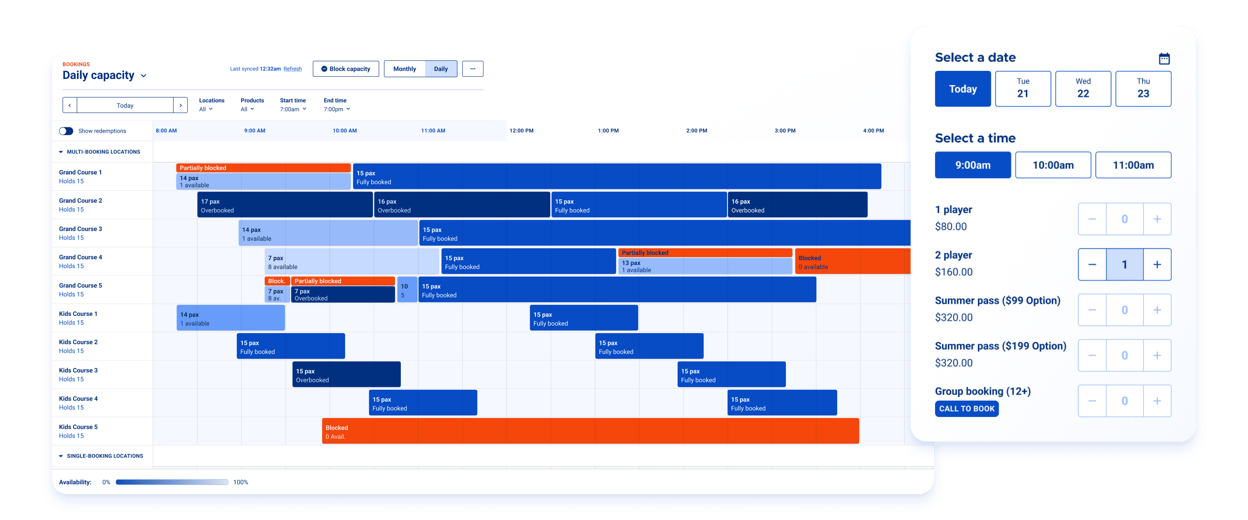Remove one Summer pass ($199 Option)
This screenshot has height=520, width=1248.
[1092, 355]
